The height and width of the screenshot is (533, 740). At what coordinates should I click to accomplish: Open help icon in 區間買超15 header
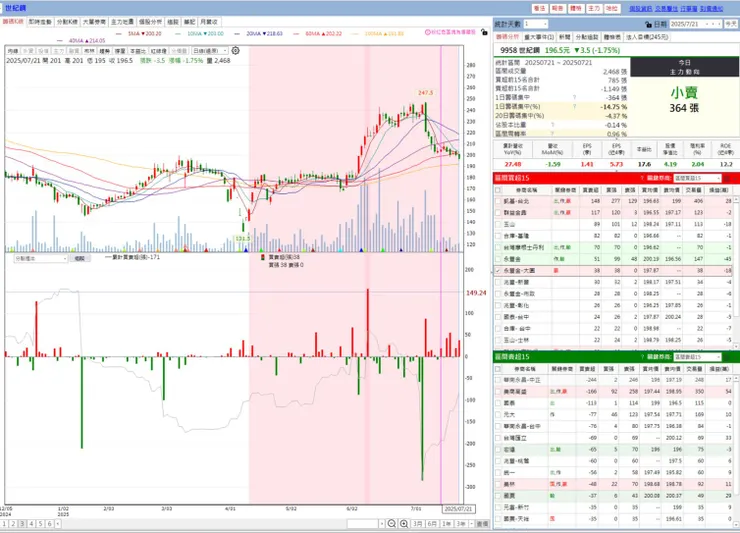(642, 178)
